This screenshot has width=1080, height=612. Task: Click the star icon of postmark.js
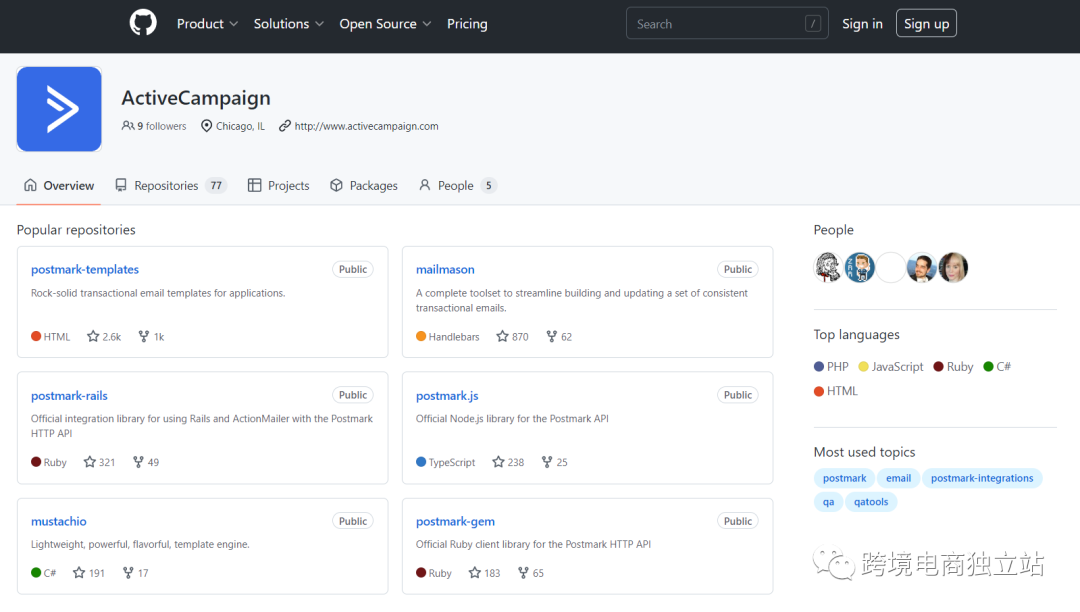click(498, 461)
